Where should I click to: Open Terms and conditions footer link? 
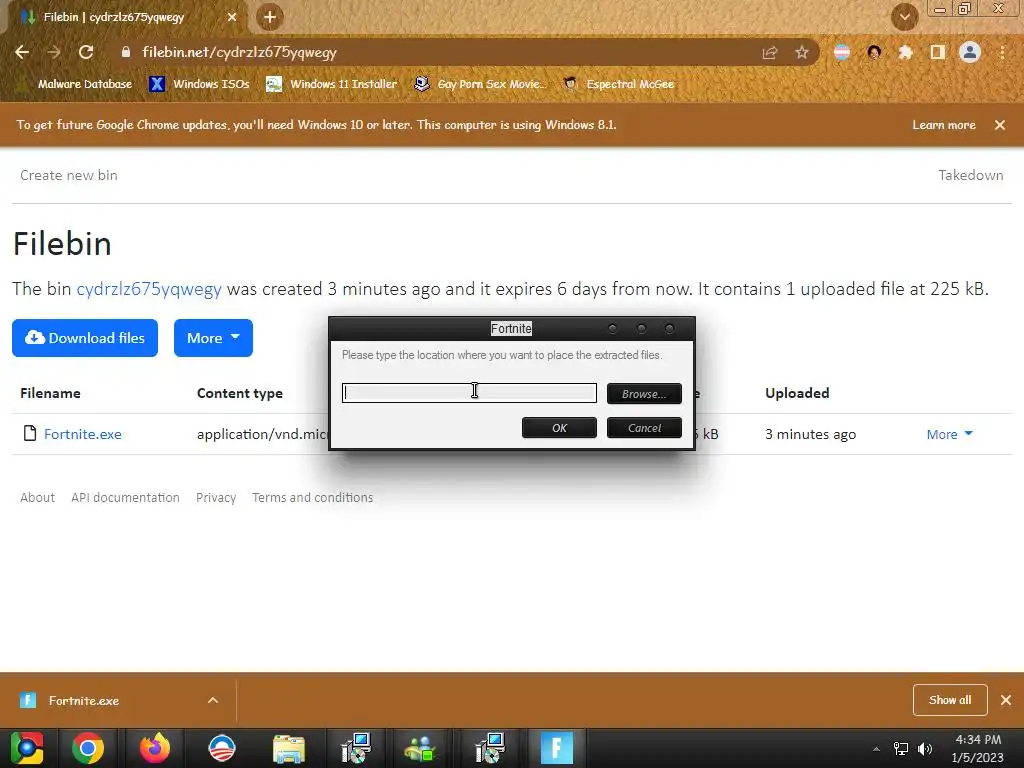pos(313,498)
